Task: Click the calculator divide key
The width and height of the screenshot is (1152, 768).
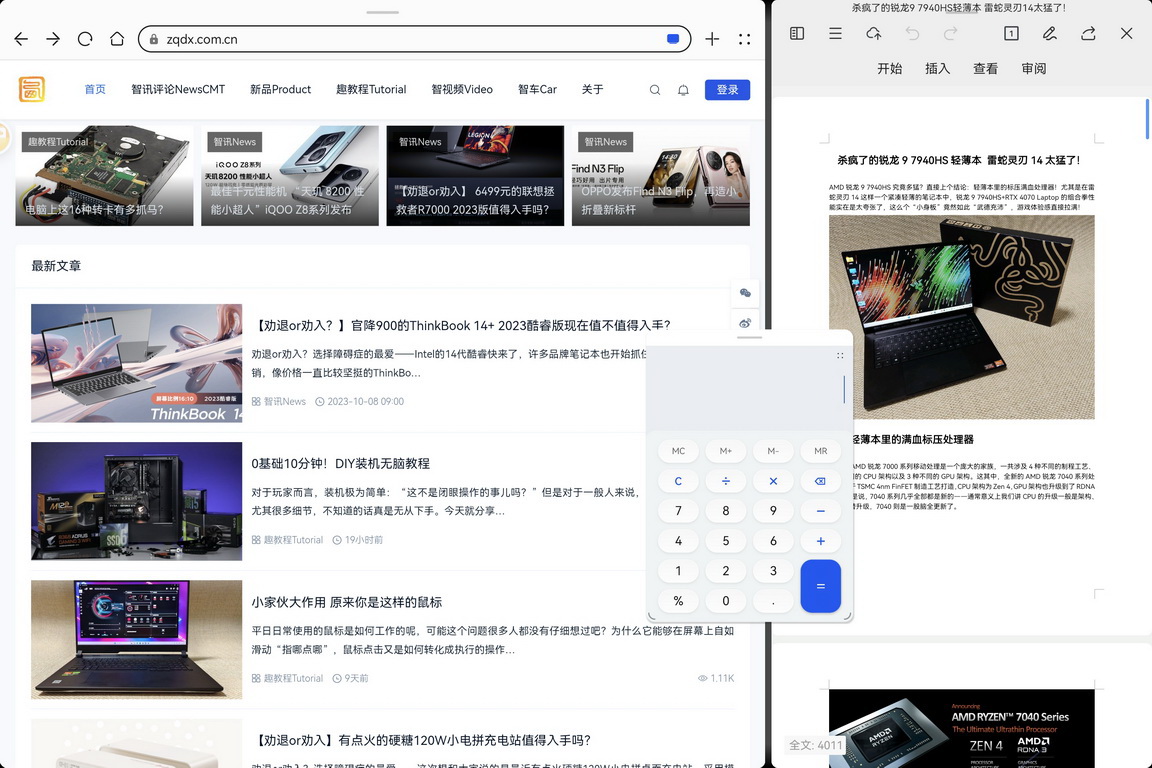Action: pos(726,481)
